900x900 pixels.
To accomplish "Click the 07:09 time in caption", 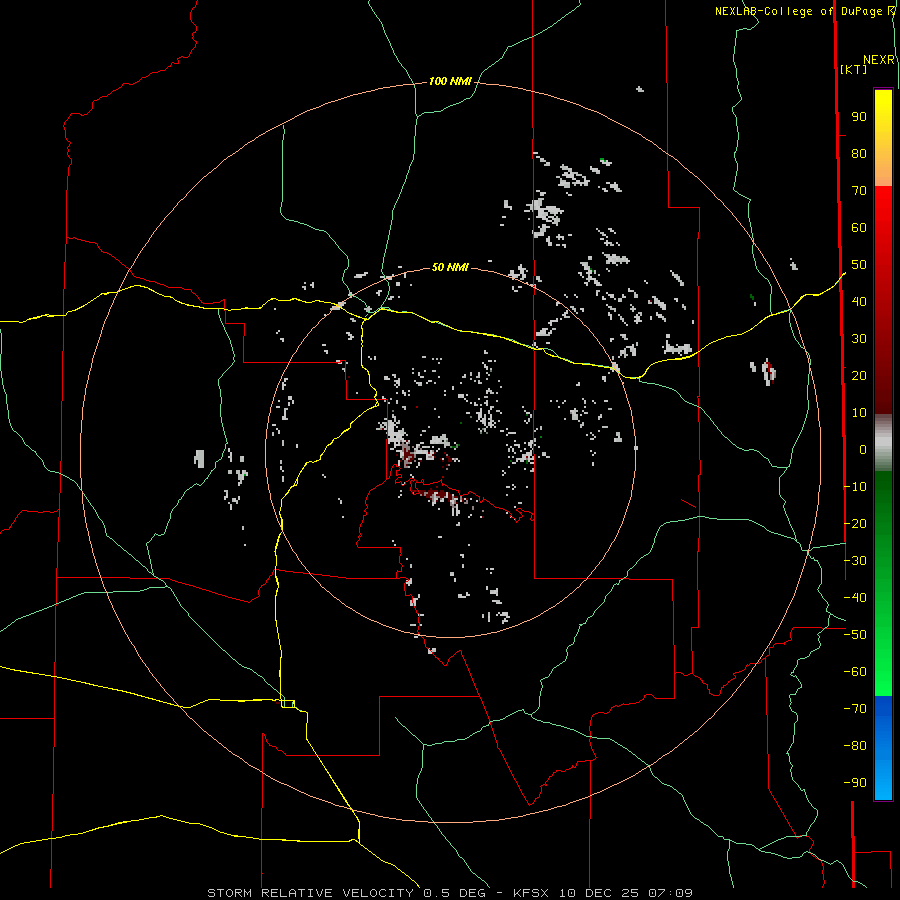I will pos(670,893).
